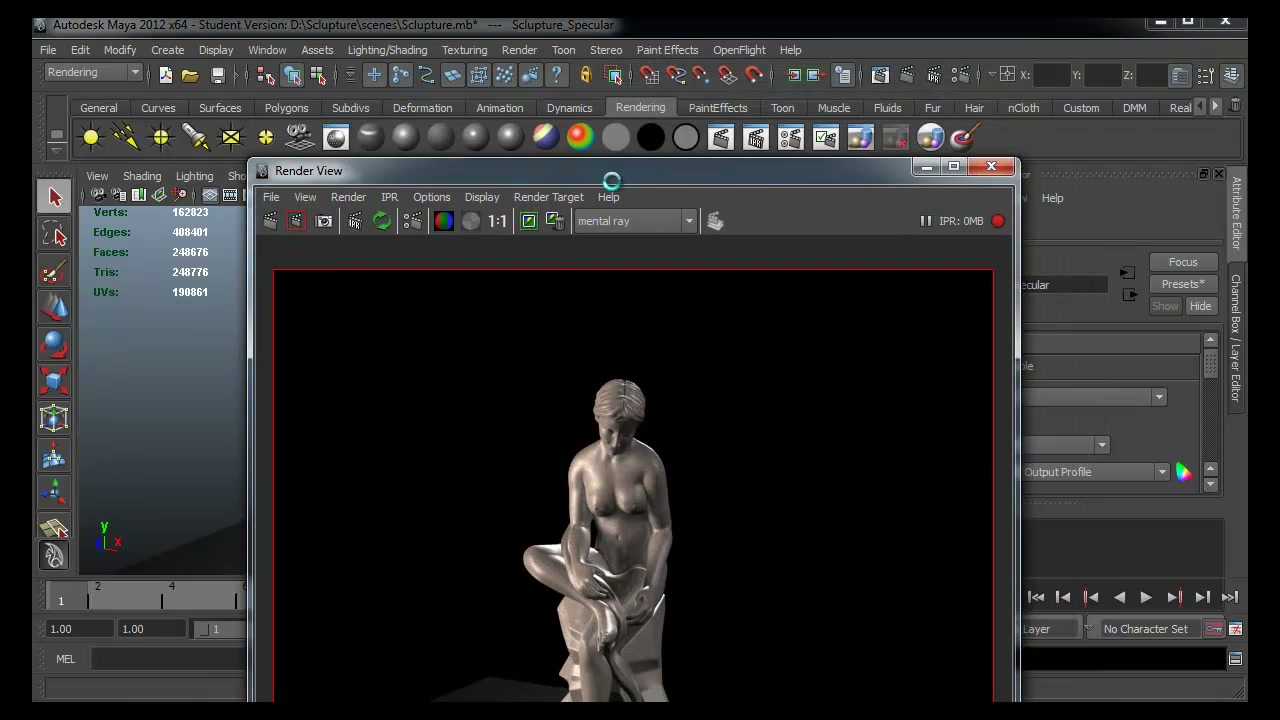Click the Hide button in Attribute Editor
The image size is (1280, 720).
pos(1200,306)
